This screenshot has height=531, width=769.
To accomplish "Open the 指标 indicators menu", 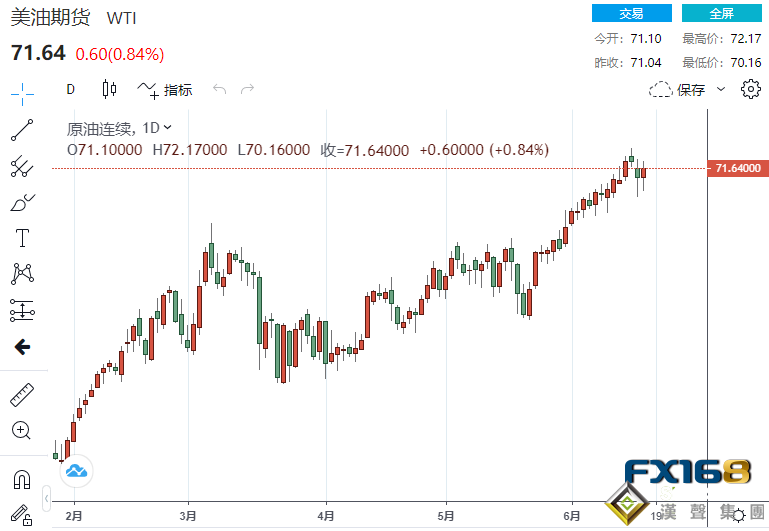I will pyautogui.click(x=166, y=89).
